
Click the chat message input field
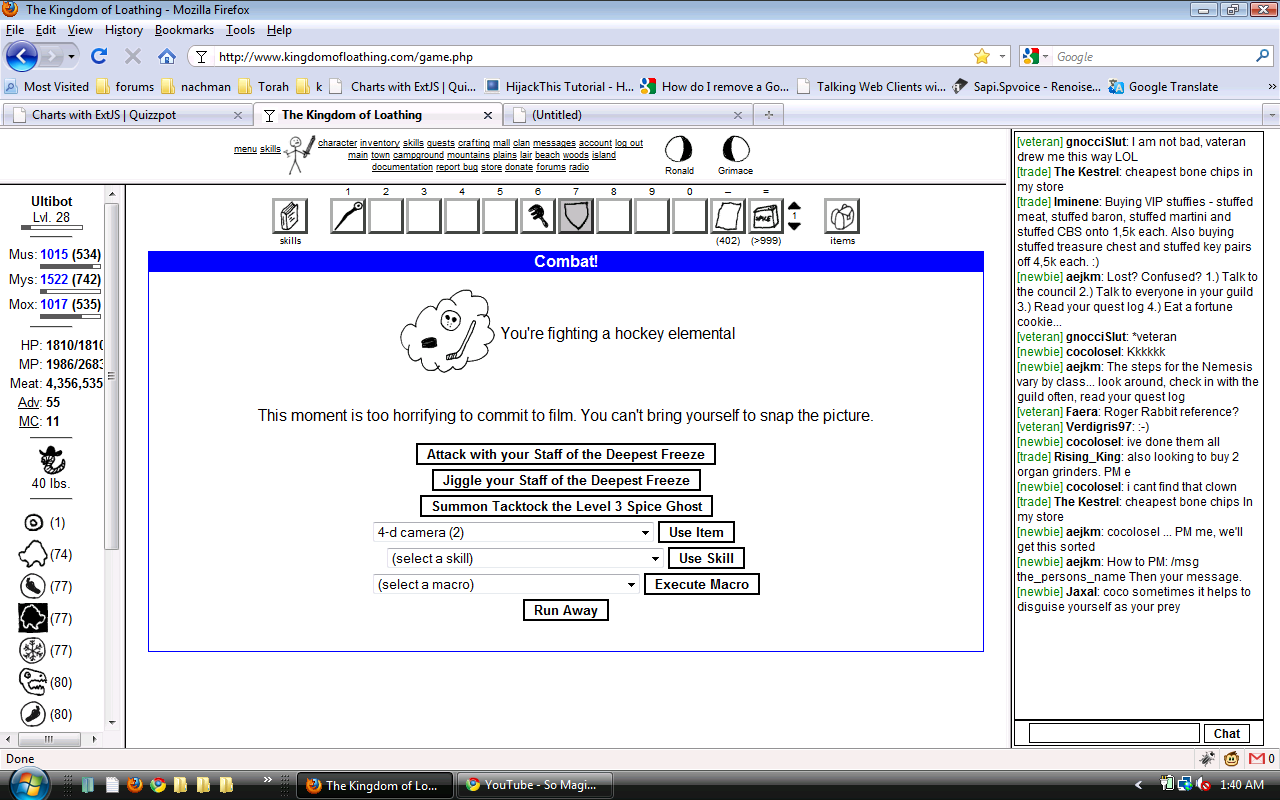[1114, 733]
